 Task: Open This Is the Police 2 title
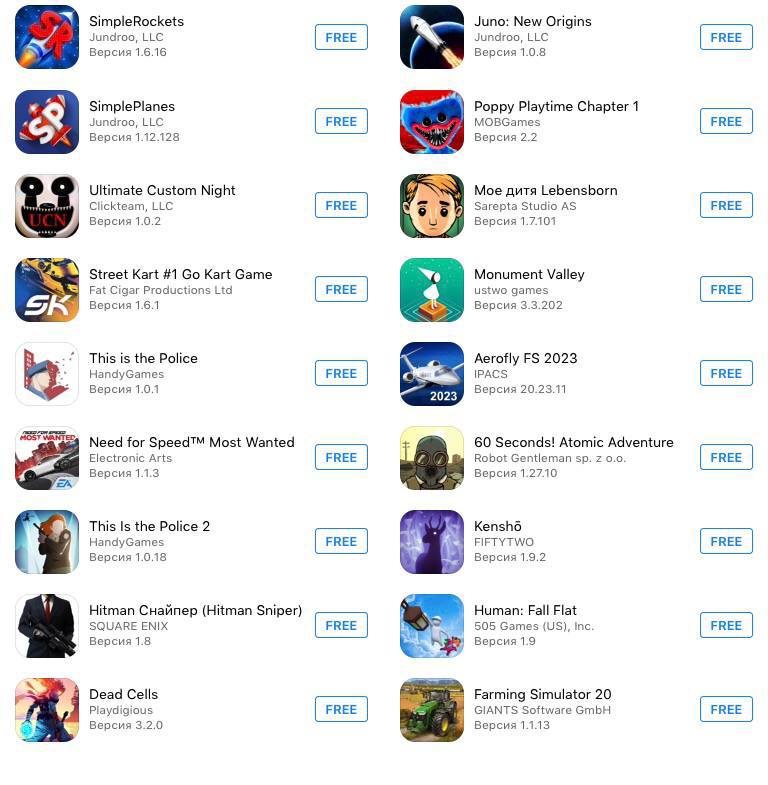(x=150, y=526)
